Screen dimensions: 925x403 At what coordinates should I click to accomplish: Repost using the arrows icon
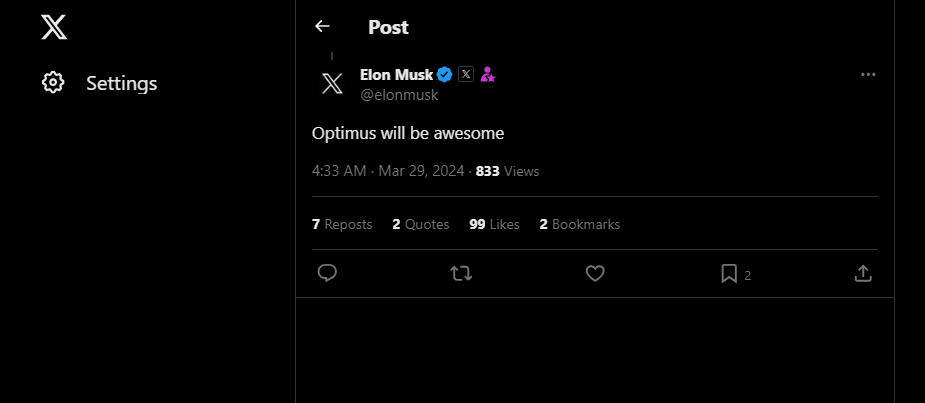tap(461, 273)
